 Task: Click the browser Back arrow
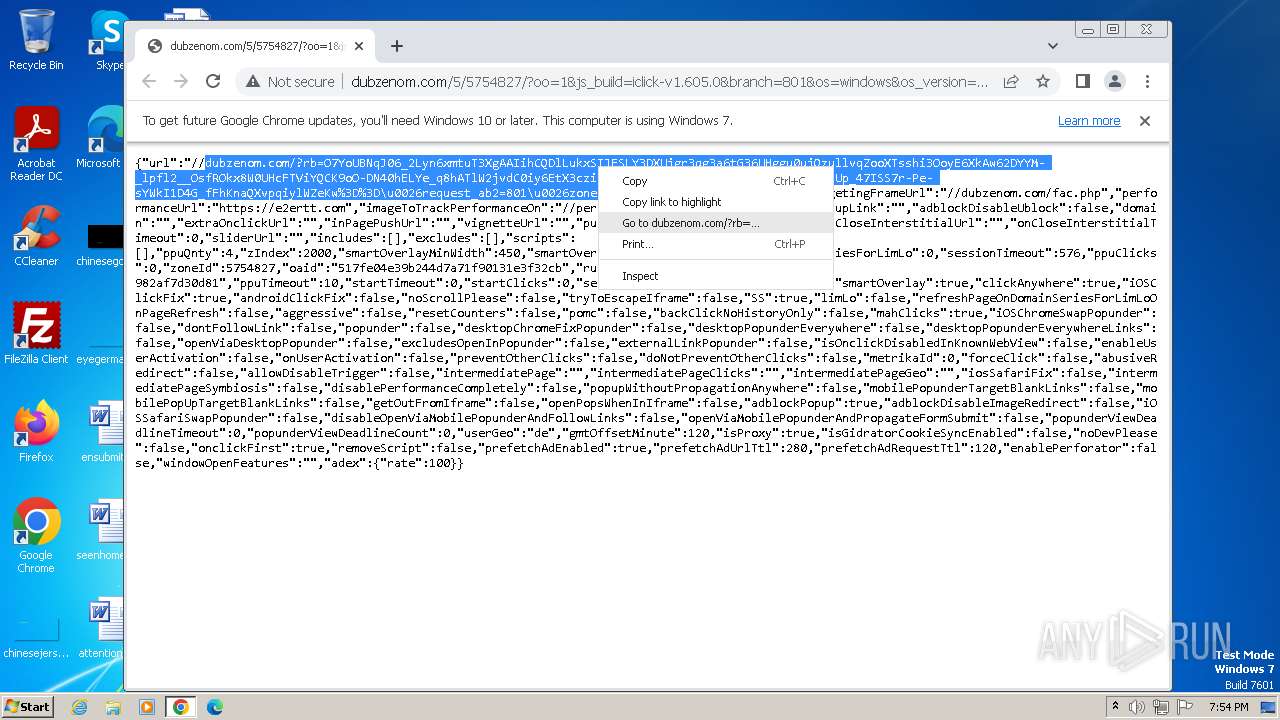tap(149, 81)
